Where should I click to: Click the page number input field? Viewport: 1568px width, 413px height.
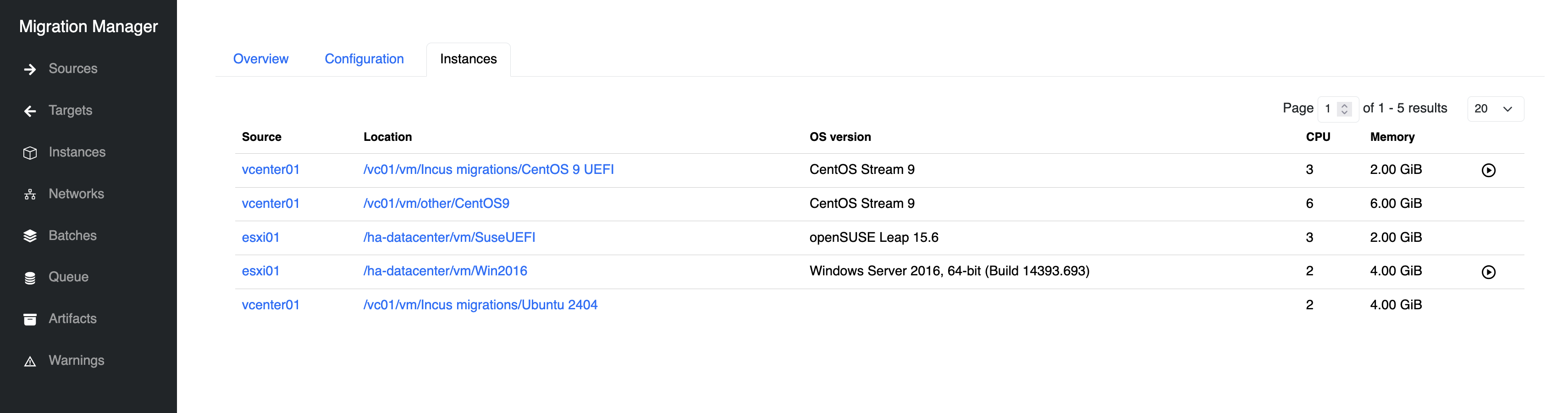pyautogui.click(x=1329, y=109)
